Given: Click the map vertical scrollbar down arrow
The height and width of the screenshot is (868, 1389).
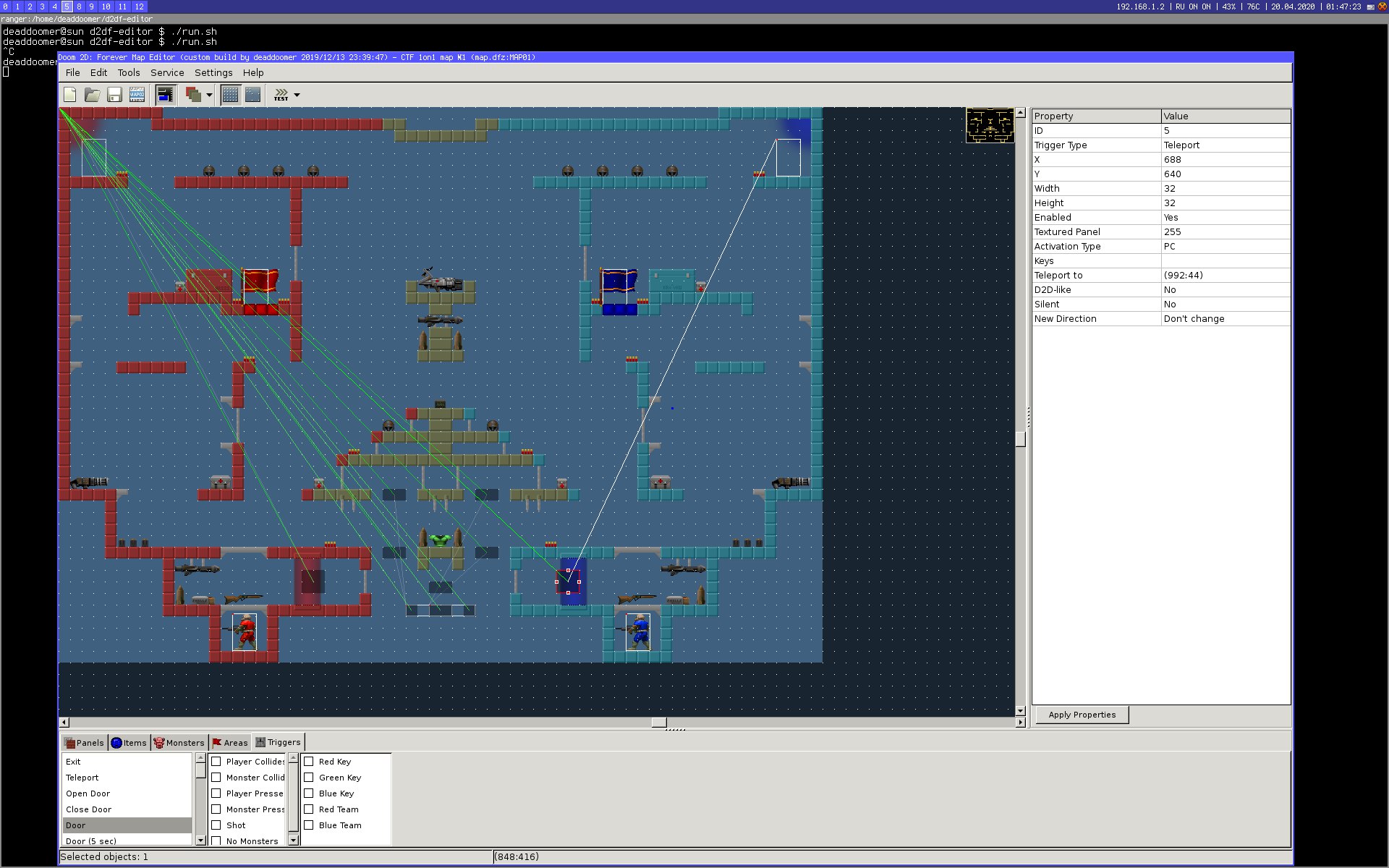Looking at the screenshot, I should (1021, 711).
